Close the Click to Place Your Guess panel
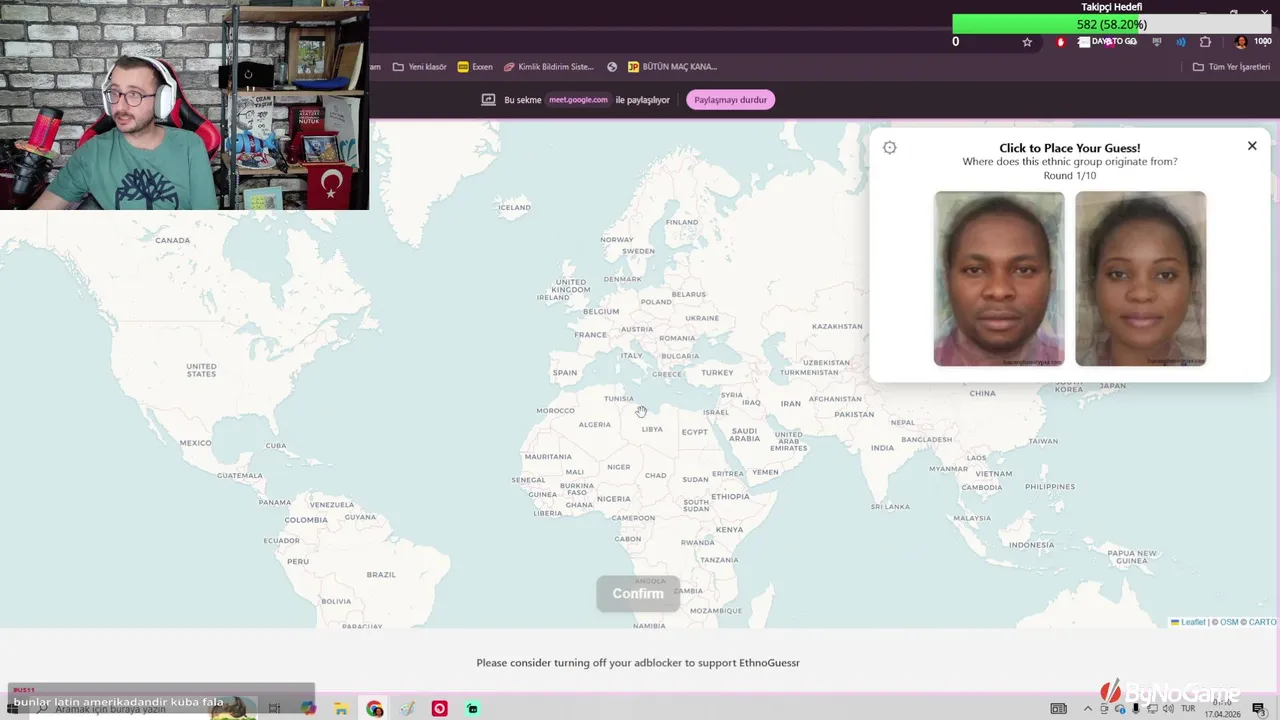 [1252, 146]
